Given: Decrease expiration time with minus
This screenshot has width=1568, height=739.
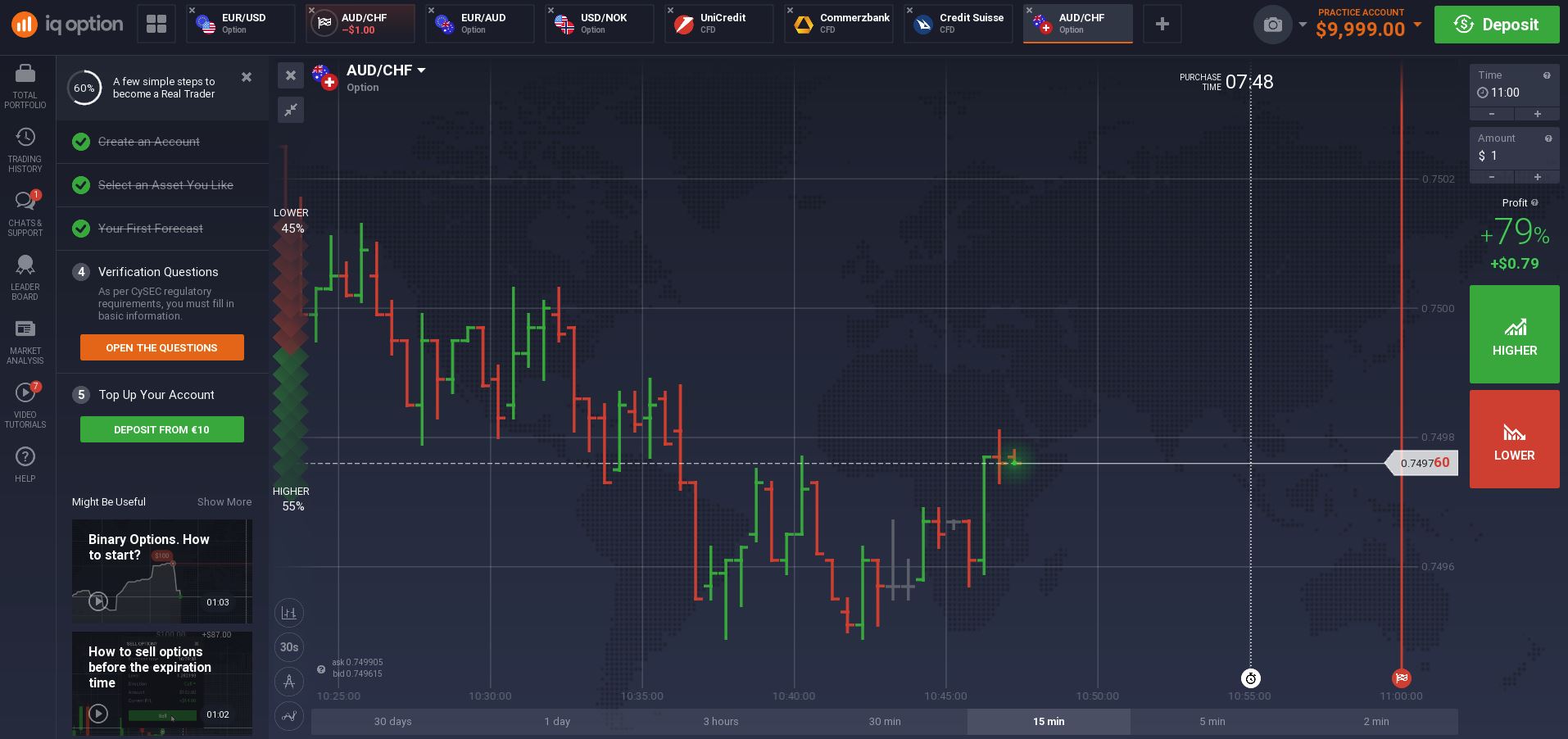Looking at the screenshot, I should coord(1492,114).
